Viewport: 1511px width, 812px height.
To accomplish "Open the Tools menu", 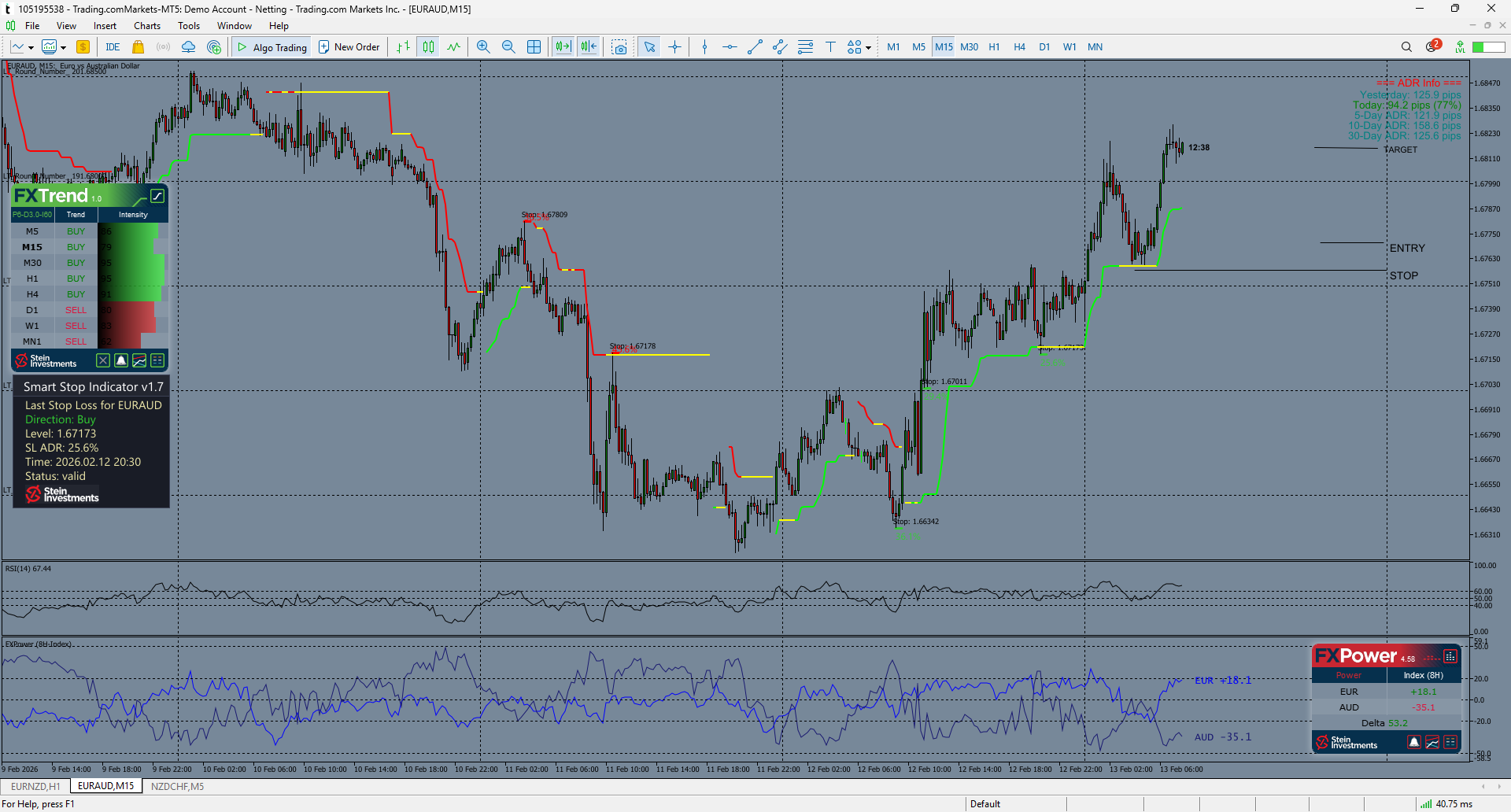I will pyautogui.click(x=189, y=26).
